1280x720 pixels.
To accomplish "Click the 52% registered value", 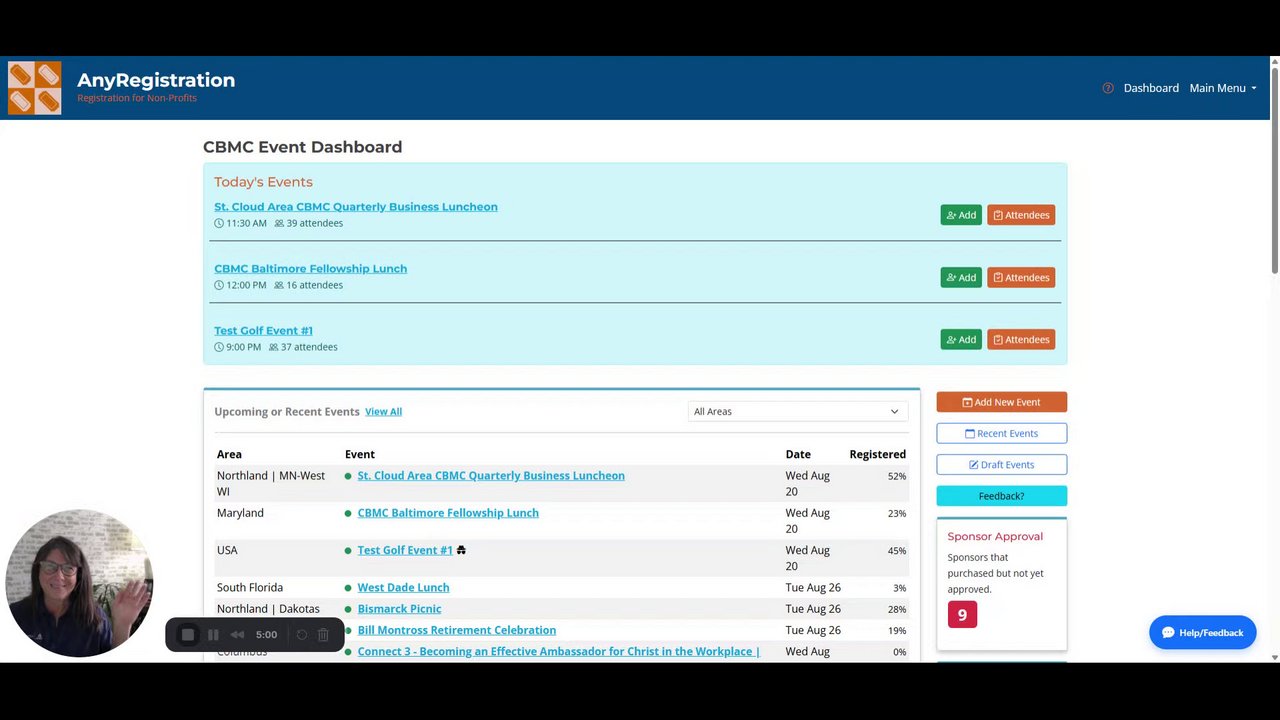I will coord(897,476).
